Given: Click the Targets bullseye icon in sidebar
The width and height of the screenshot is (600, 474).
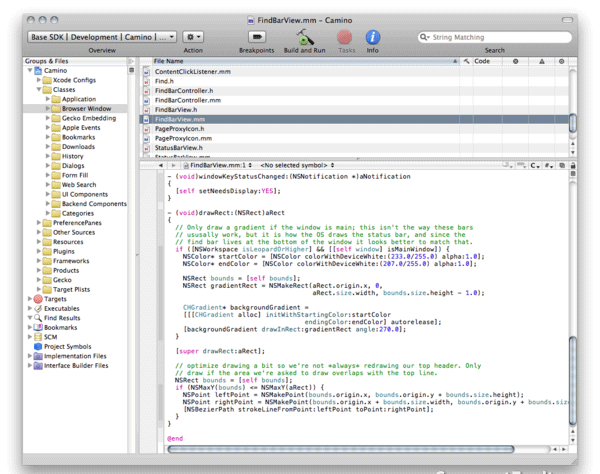Looking at the screenshot, I should [38, 299].
